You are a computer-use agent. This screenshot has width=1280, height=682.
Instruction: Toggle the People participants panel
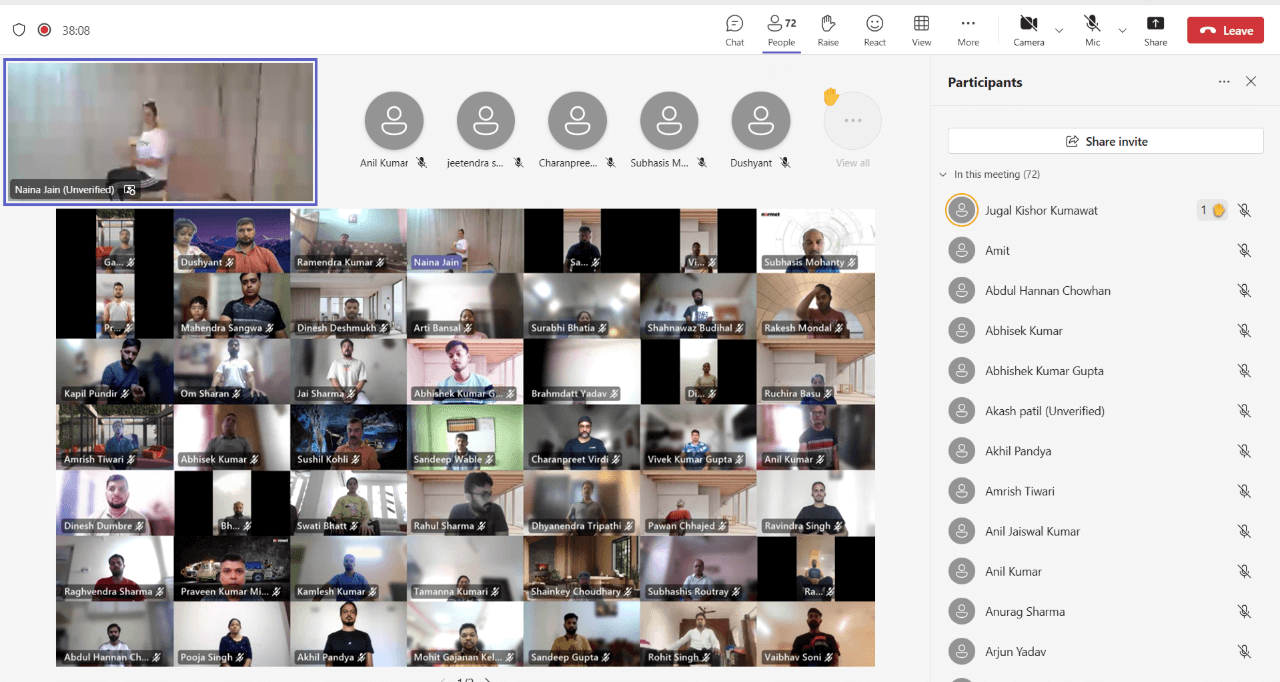point(781,30)
